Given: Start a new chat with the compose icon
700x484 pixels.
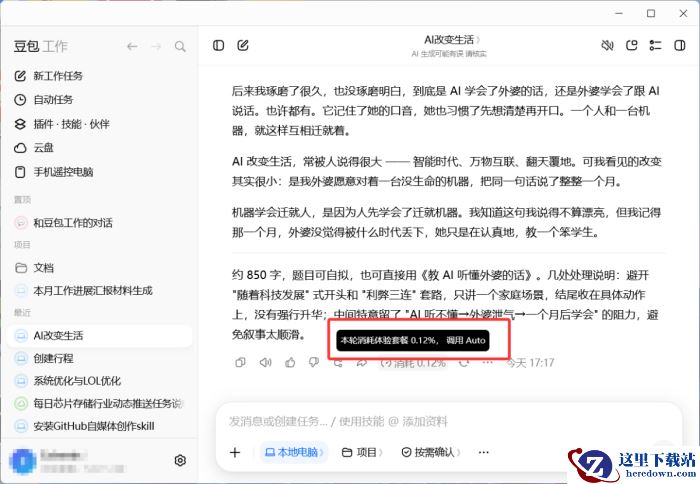Looking at the screenshot, I should coord(243,45).
